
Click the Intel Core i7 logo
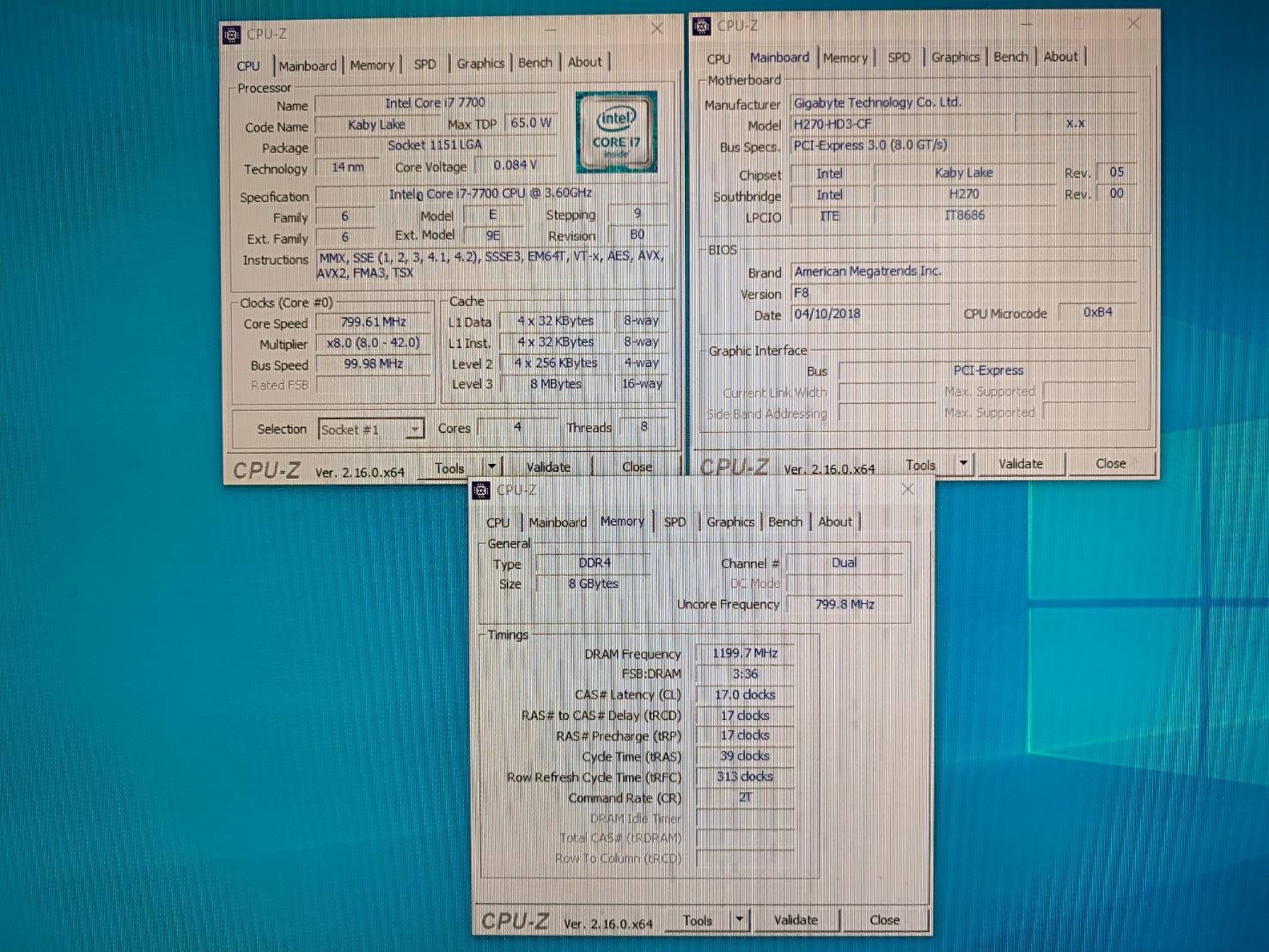[x=616, y=131]
